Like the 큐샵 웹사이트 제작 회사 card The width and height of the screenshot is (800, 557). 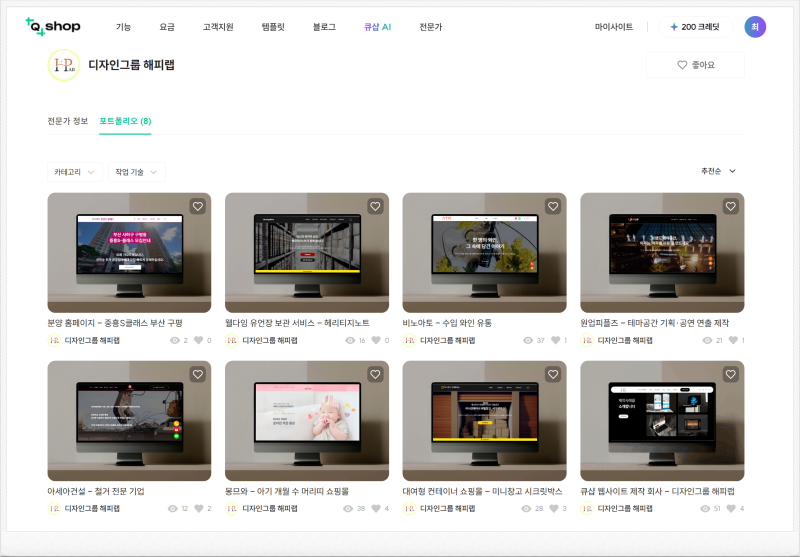click(x=731, y=374)
